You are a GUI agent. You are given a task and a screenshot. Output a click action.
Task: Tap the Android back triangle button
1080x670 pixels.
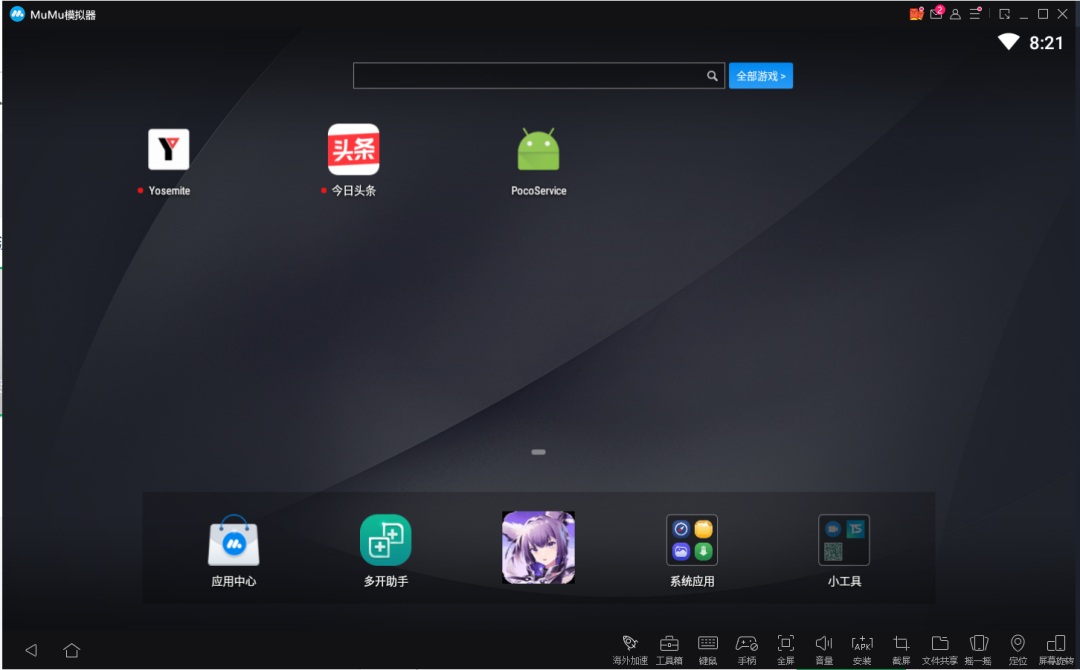click(x=31, y=650)
